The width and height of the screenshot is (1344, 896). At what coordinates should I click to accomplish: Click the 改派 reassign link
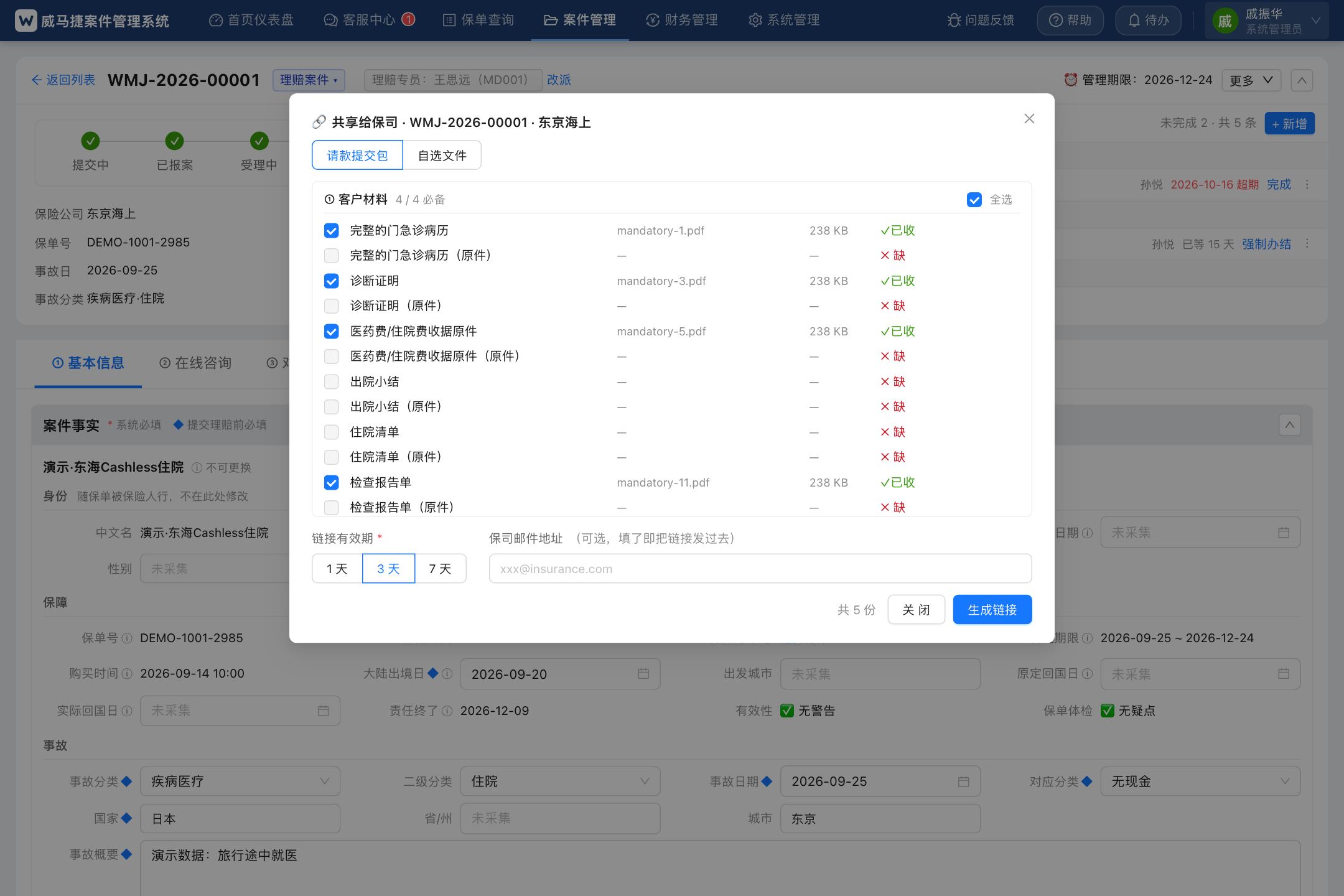[x=559, y=80]
